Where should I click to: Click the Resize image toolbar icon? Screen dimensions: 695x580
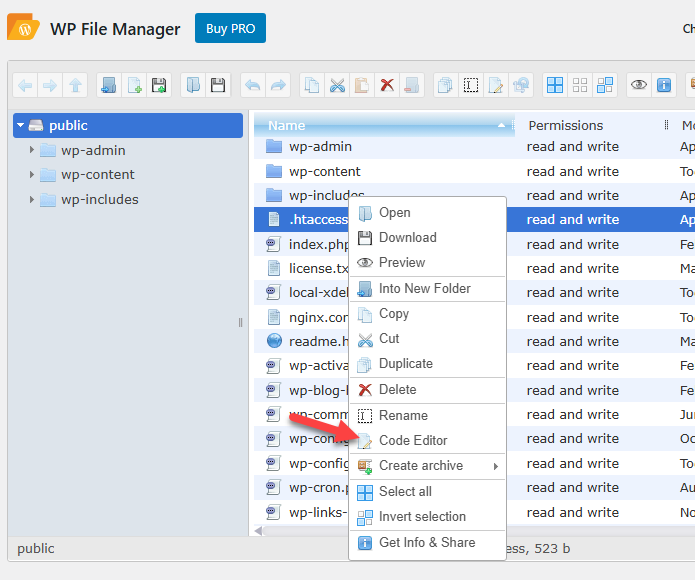click(x=521, y=85)
